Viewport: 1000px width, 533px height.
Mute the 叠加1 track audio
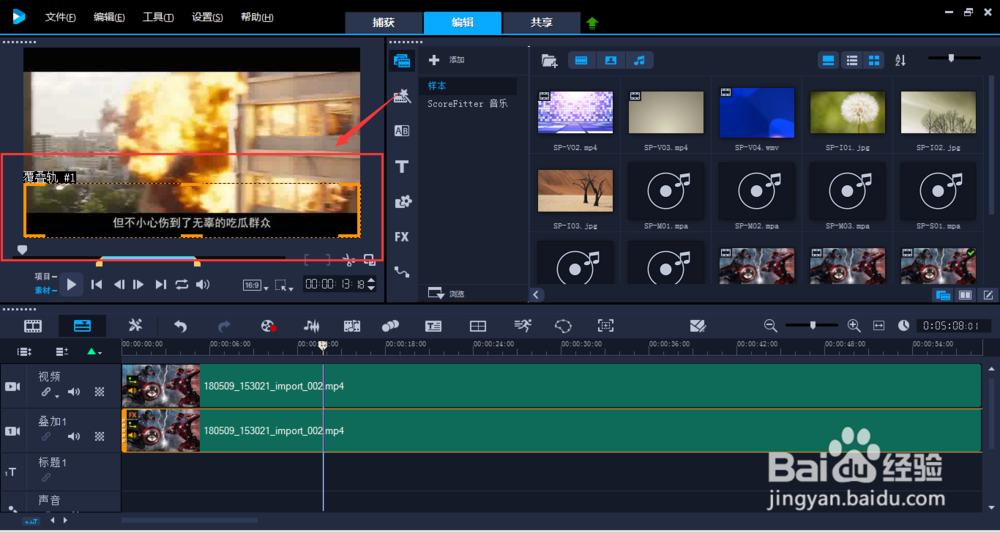(74, 437)
